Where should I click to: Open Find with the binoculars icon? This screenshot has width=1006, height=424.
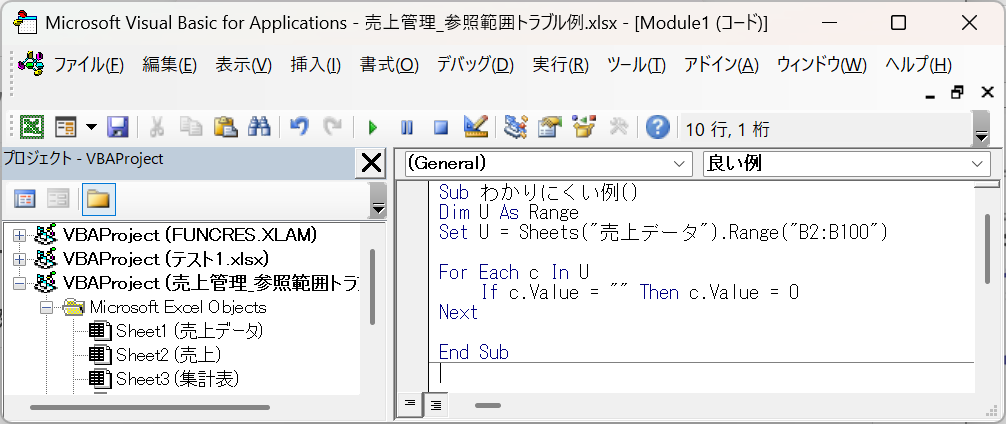[x=259, y=127]
